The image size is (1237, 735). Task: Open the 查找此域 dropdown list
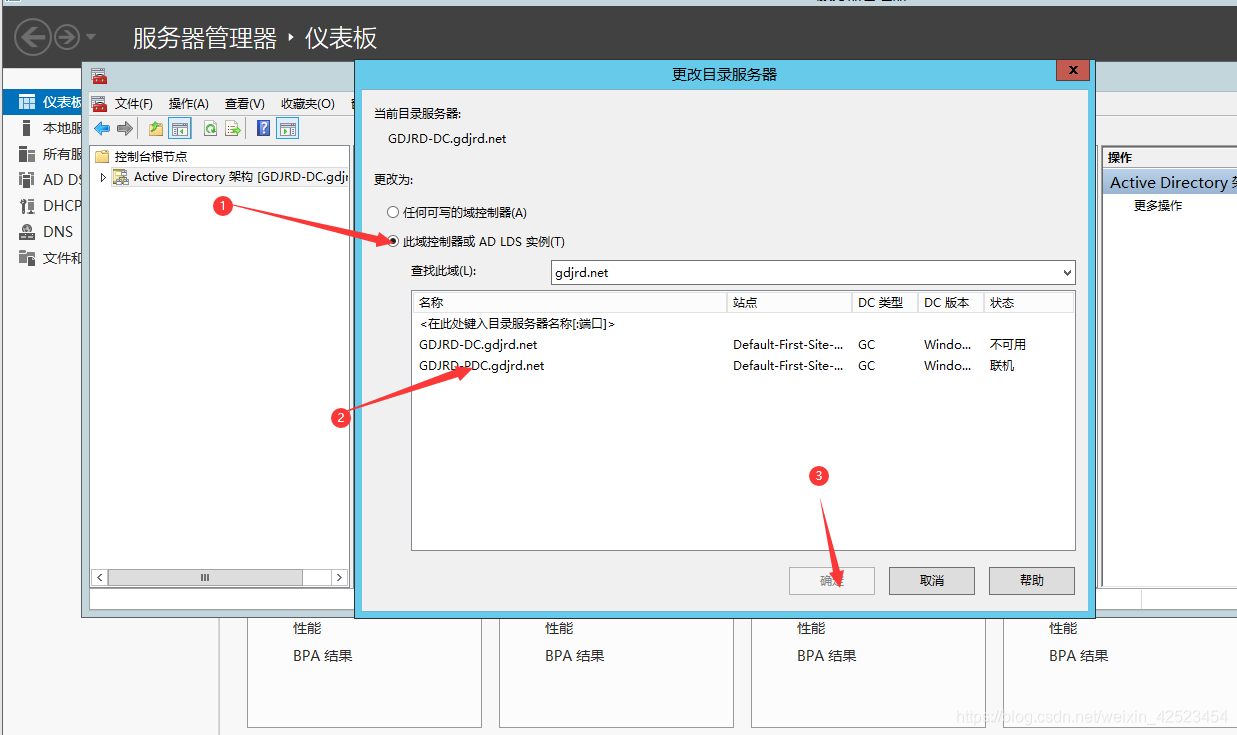1067,272
